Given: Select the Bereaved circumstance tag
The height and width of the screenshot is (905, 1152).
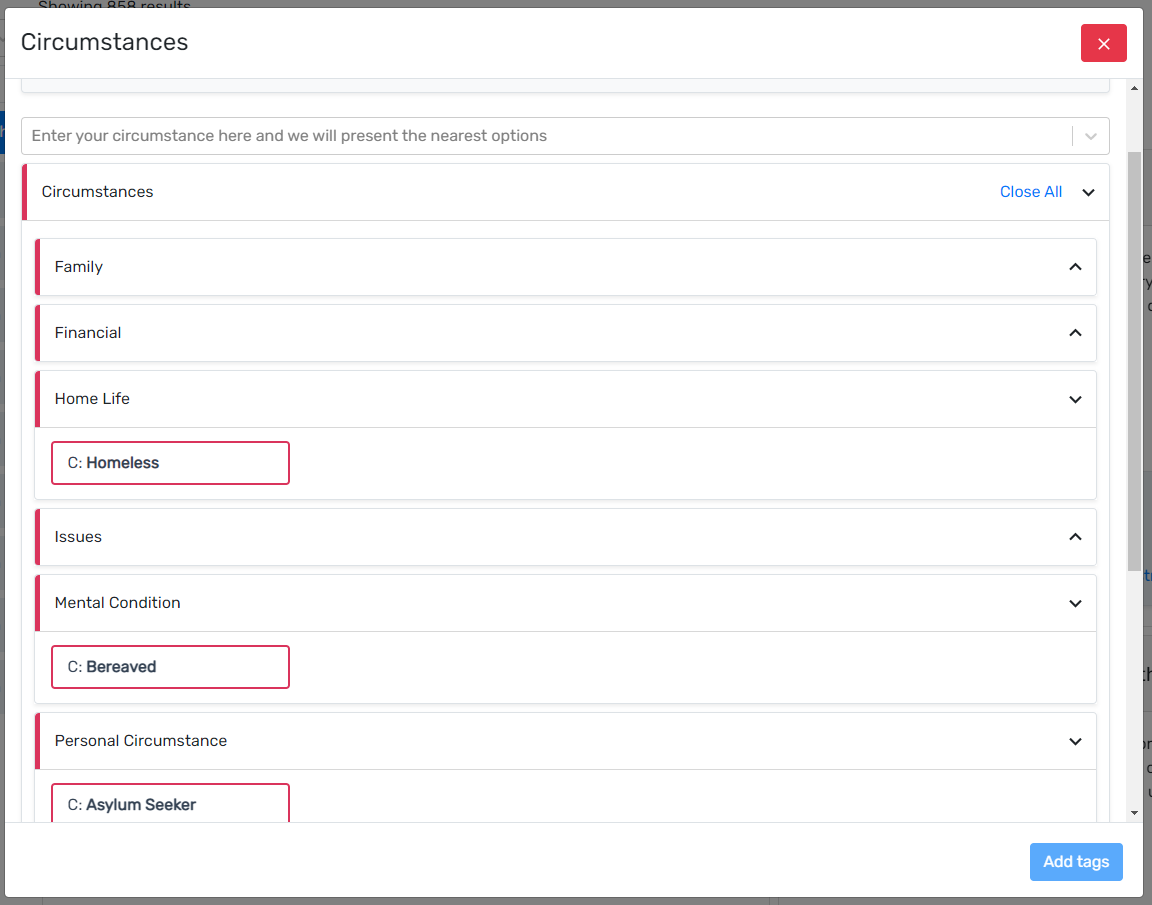Looking at the screenshot, I should (x=170, y=667).
